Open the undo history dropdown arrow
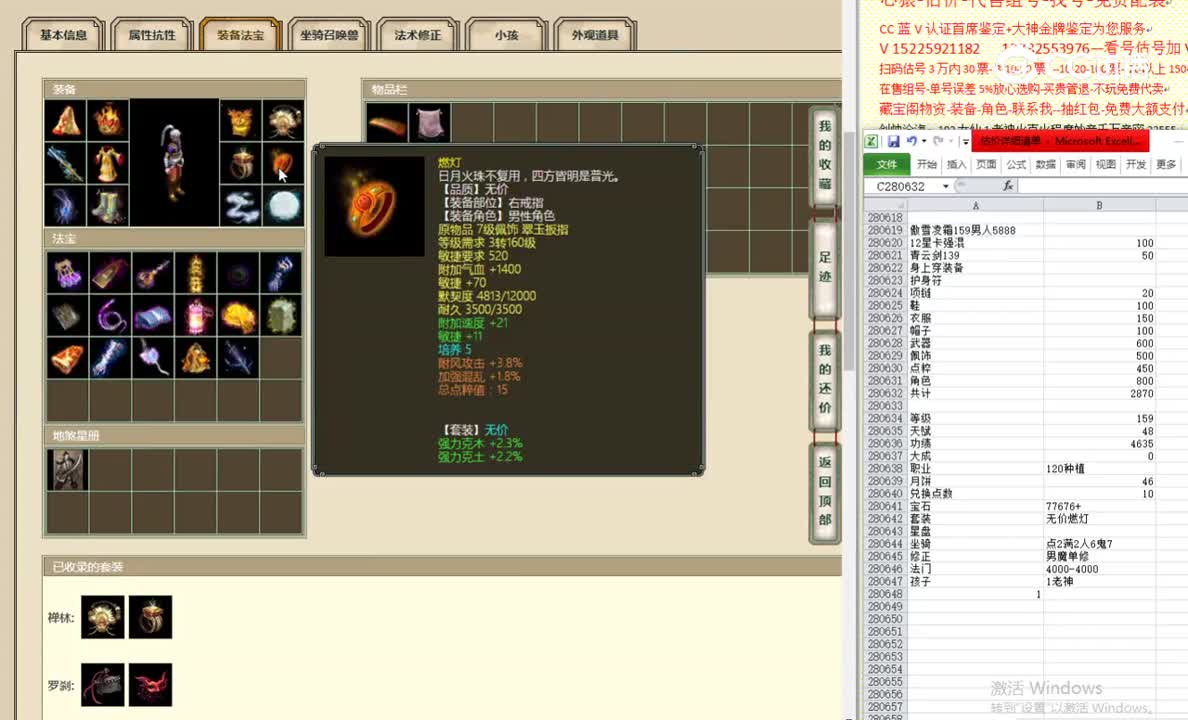Screen dimensions: 1188x720 [924, 142]
